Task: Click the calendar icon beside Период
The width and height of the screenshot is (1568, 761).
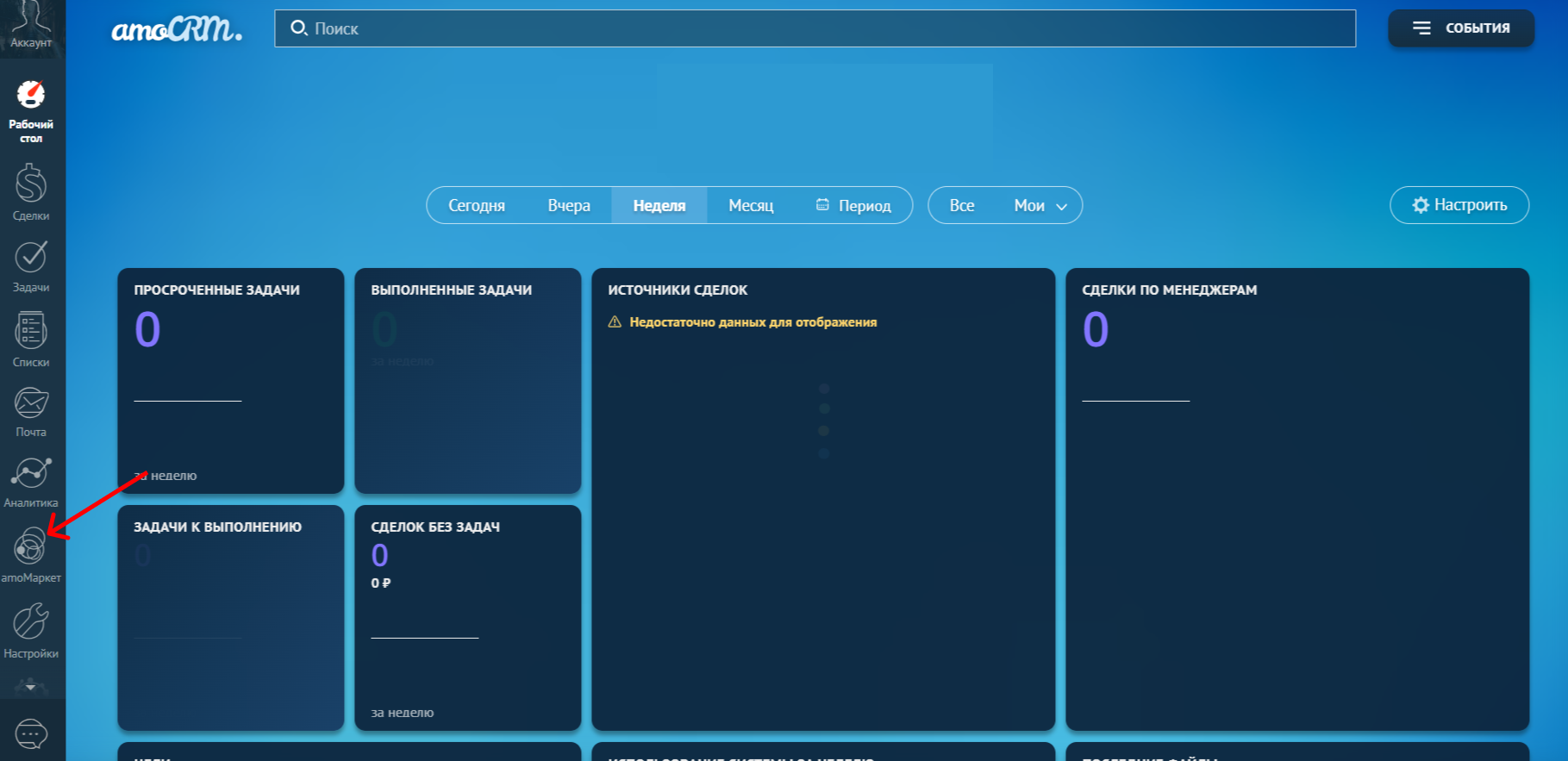Action: point(822,204)
